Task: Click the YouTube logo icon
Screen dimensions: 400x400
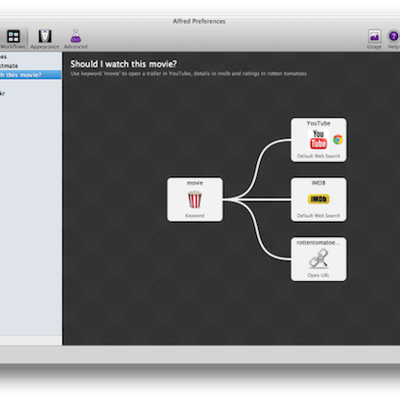Action: 318,139
